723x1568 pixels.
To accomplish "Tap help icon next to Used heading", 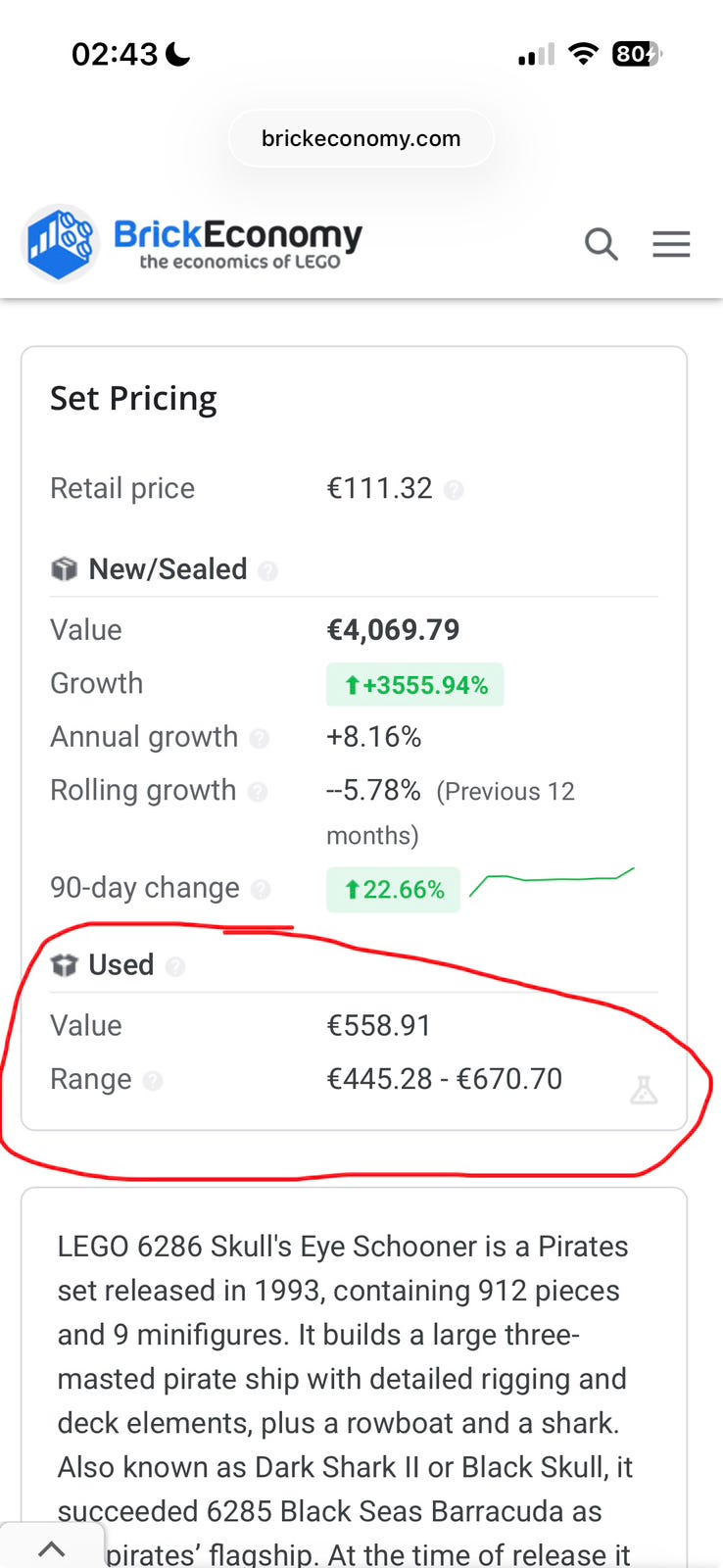I will pyautogui.click(x=175, y=966).
